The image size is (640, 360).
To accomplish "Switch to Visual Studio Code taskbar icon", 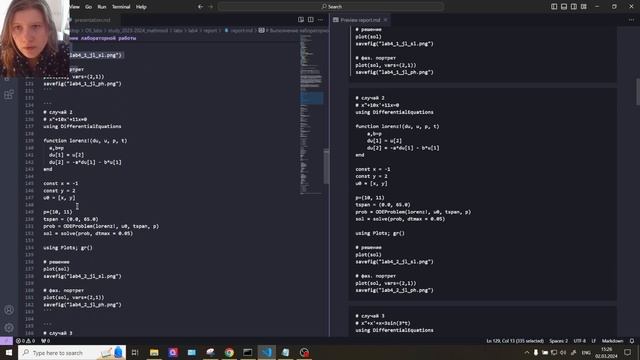I will [267, 352].
